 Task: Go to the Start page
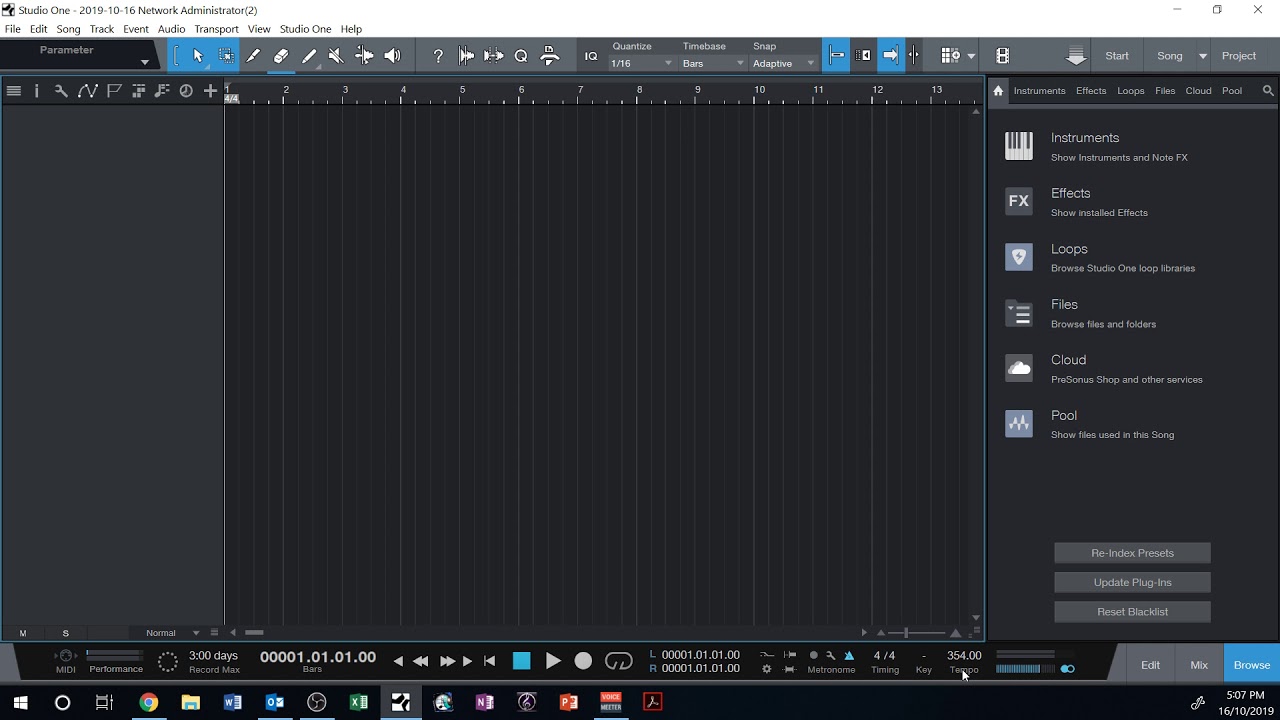[x=1117, y=56]
